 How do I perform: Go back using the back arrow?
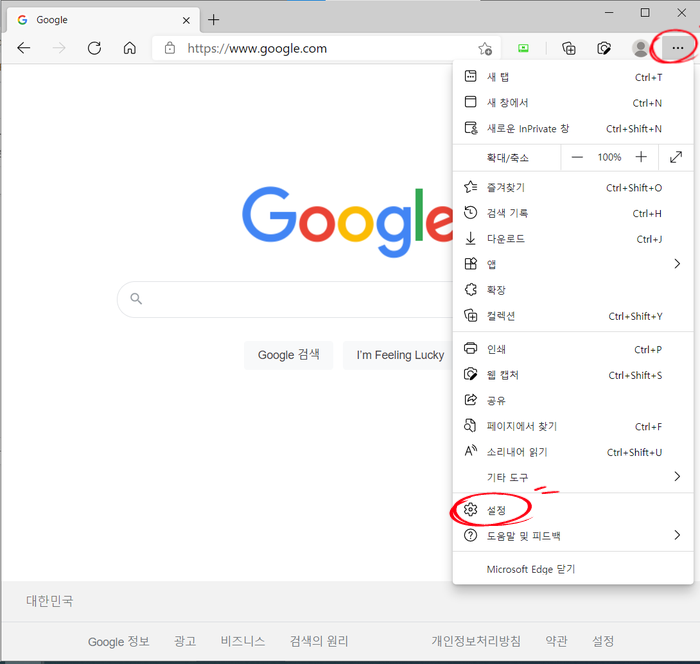(24, 48)
